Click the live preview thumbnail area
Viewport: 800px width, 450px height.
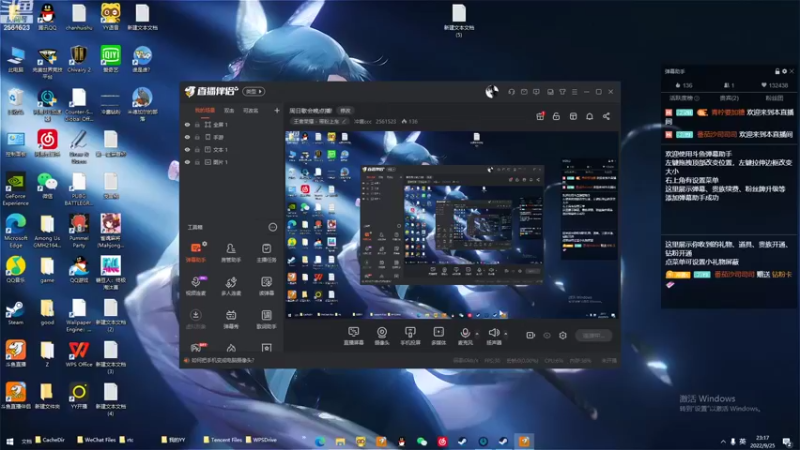click(x=452, y=225)
